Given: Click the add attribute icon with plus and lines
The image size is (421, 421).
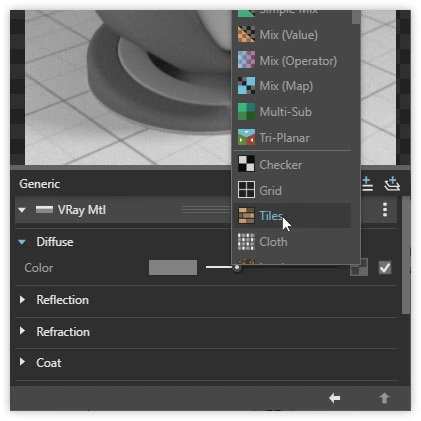Looking at the screenshot, I should 367,184.
